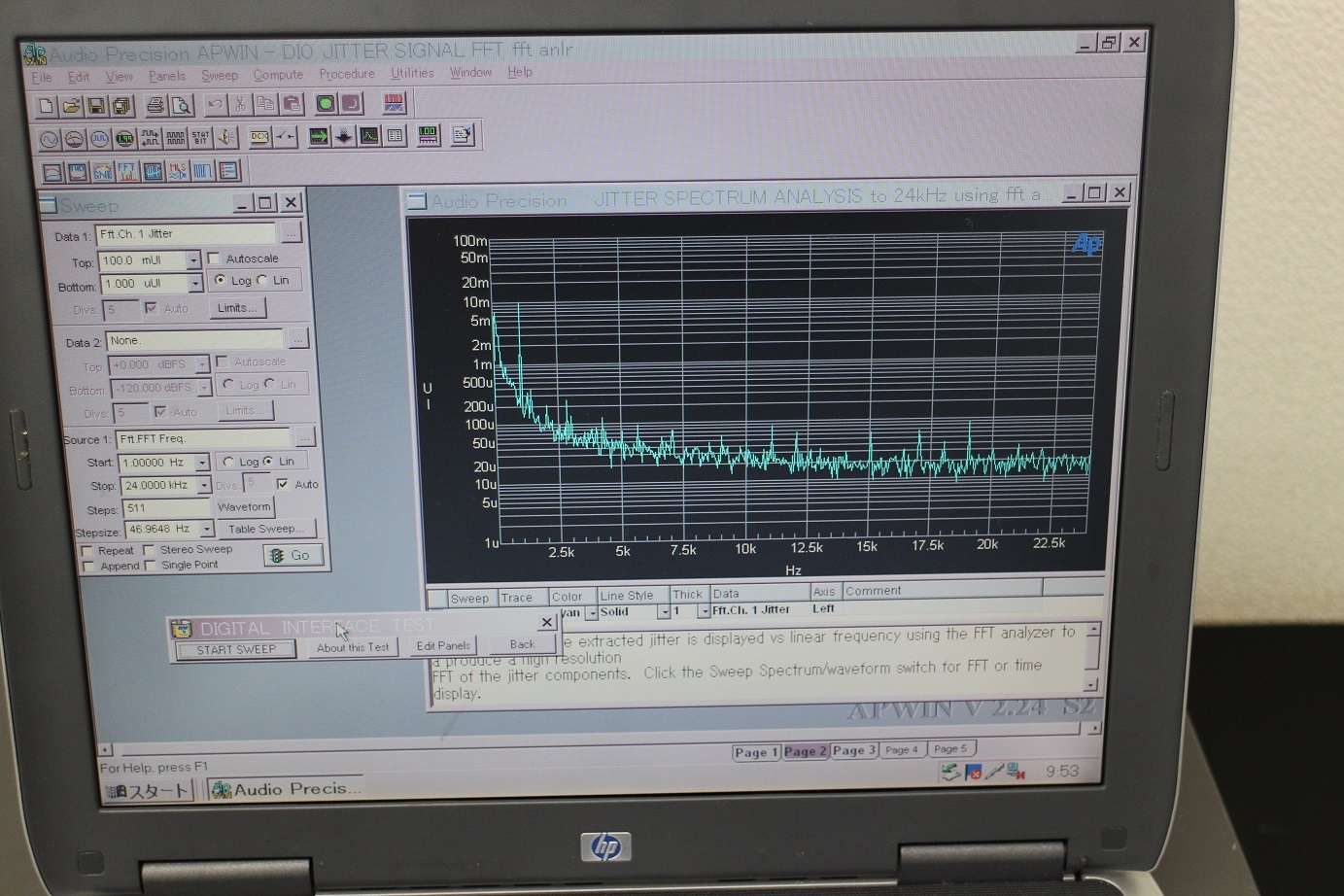
Task: Open the Analog Generator sine icon
Action: click(x=49, y=140)
